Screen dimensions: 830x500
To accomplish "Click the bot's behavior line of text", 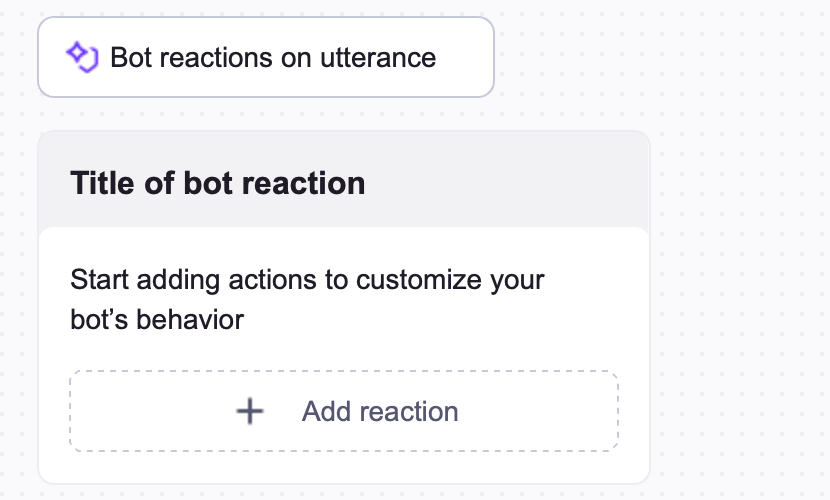I will click(x=157, y=321).
